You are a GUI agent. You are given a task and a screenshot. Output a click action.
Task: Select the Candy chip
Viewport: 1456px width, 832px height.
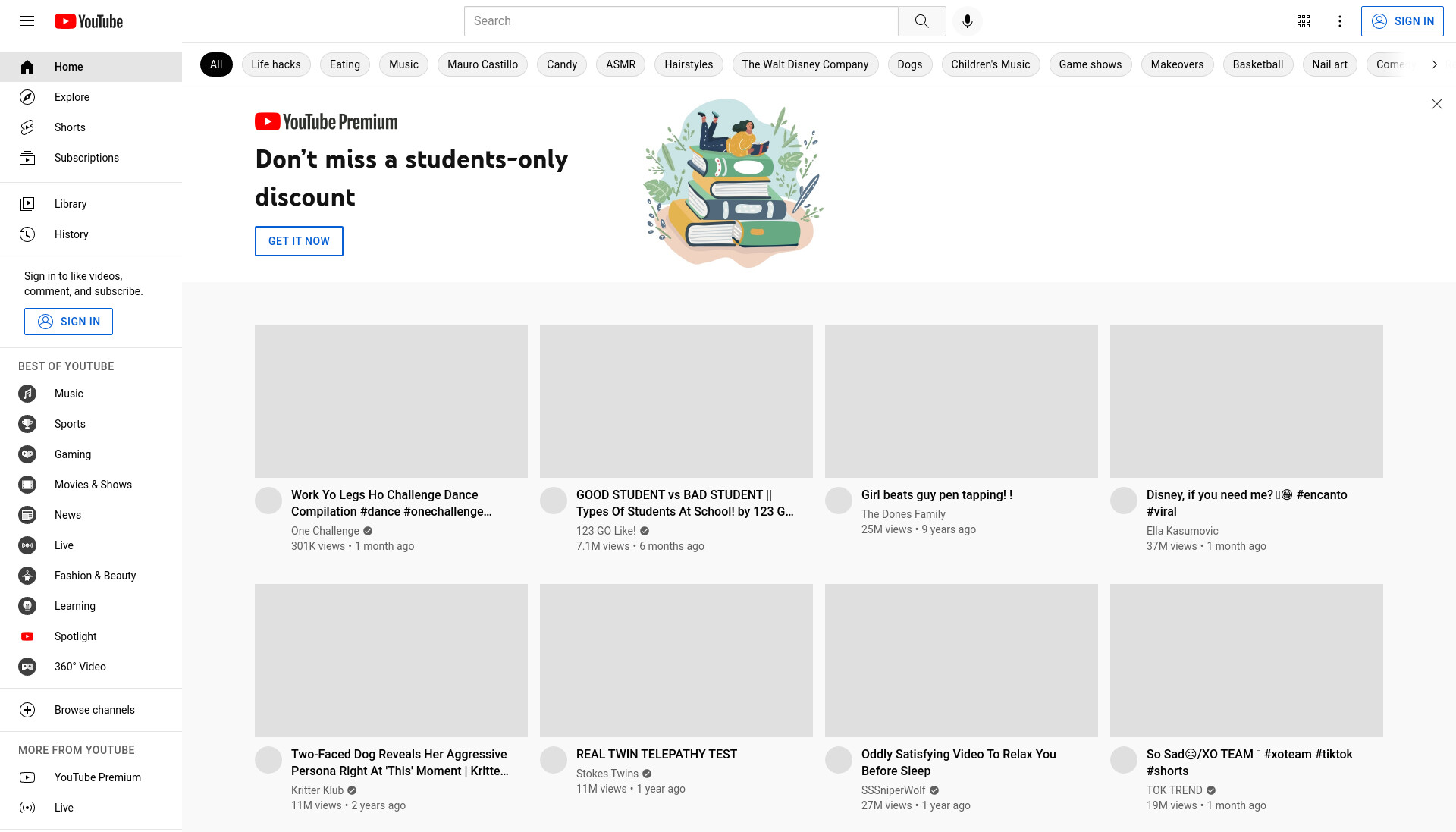(562, 64)
